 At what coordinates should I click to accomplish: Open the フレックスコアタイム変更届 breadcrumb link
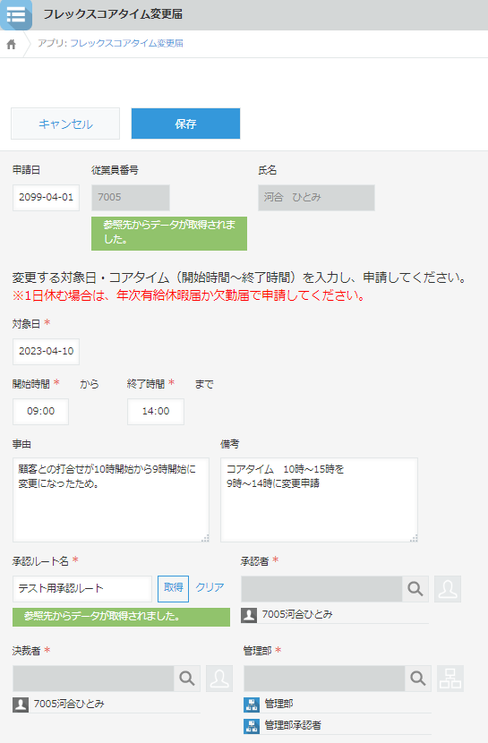pos(127,43)
